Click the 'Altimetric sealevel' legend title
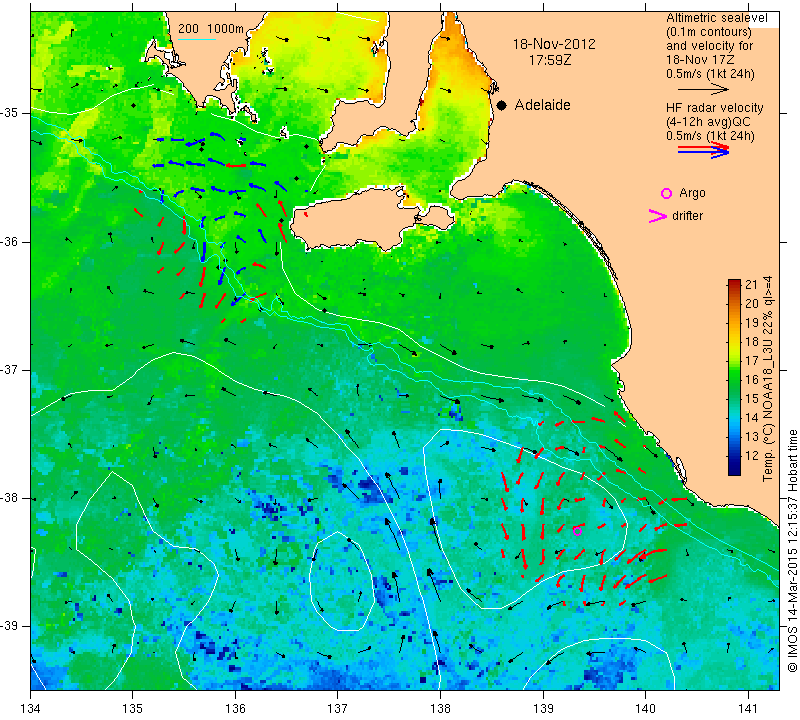The height and width of the screenshot is (720, 800). (716, 18)
